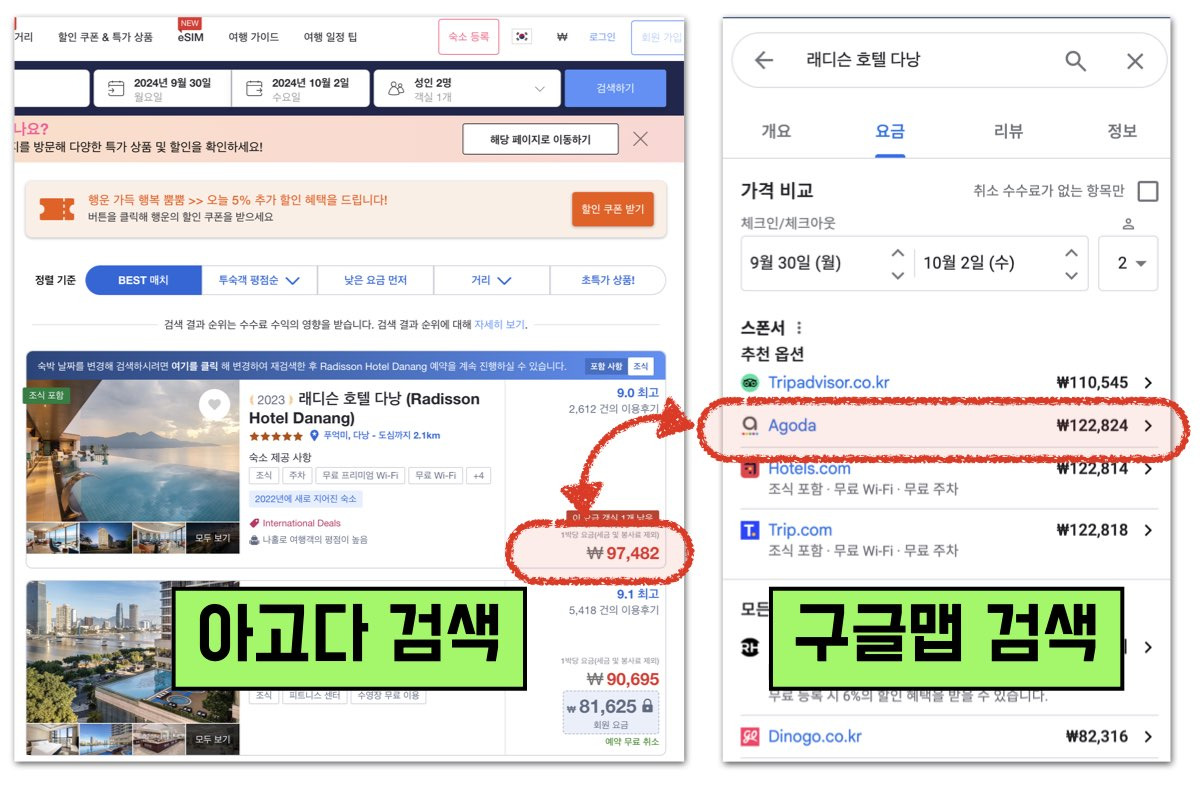Click the 자세히 보기 link
The width and height of the screenshot is (1200, 800).
pyautogui.click(x=500, y=325)
